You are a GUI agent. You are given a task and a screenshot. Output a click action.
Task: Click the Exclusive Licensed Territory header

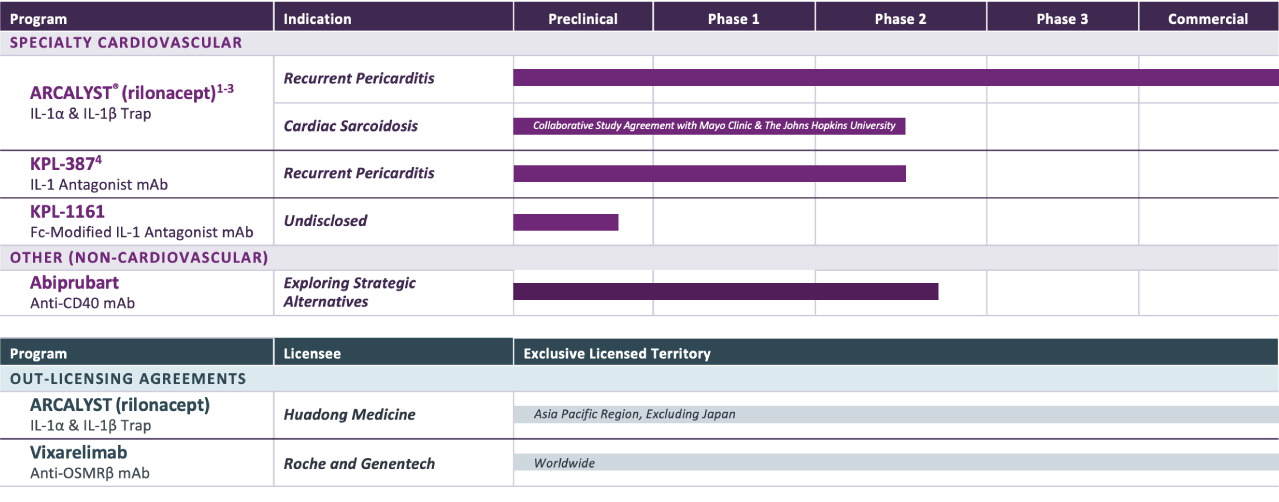[617, 353]
